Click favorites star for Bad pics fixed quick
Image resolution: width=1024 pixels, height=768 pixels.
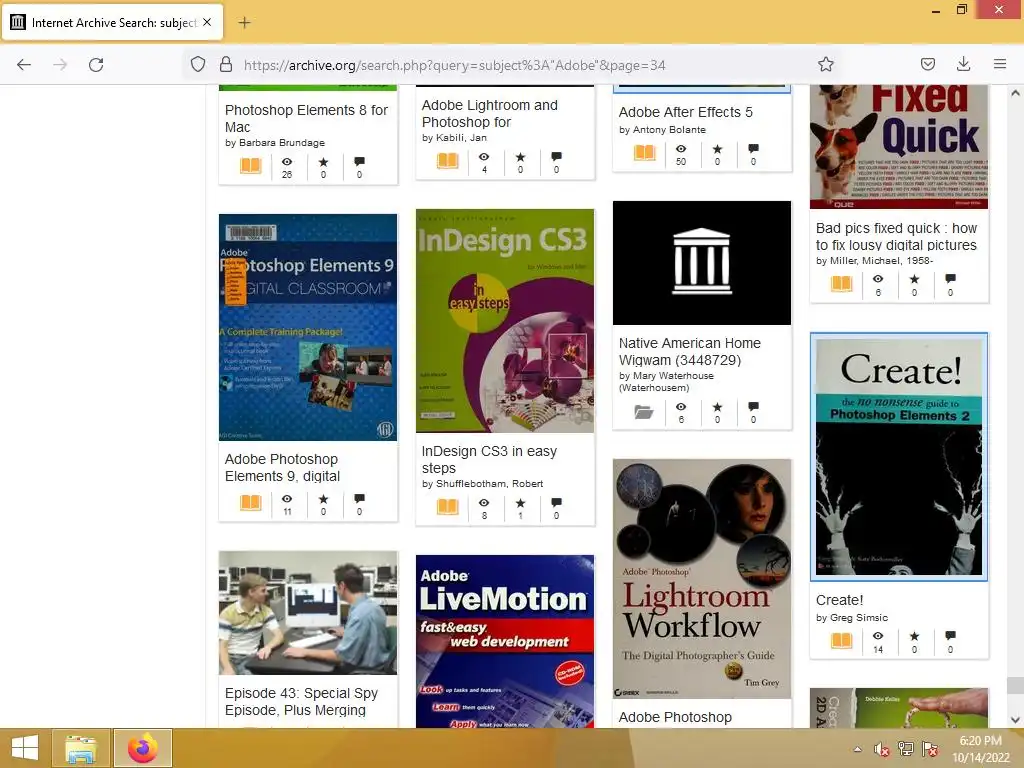pyautogui.click(x=914, y=279)
